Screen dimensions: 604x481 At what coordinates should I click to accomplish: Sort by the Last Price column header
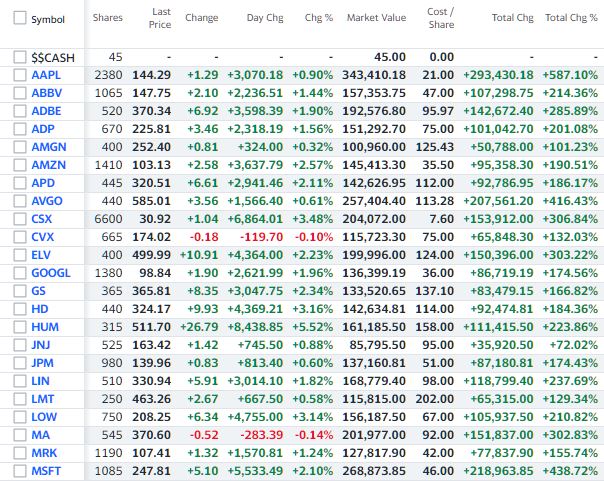coord(161,19)
